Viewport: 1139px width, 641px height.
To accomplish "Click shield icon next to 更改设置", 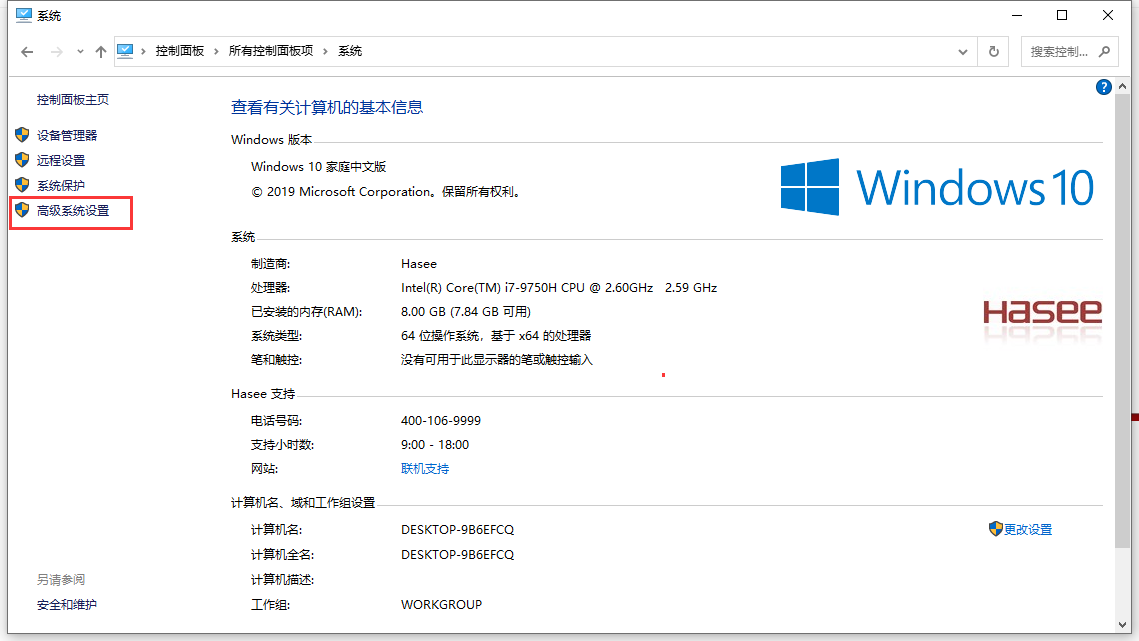I will [x=995, y=529].
